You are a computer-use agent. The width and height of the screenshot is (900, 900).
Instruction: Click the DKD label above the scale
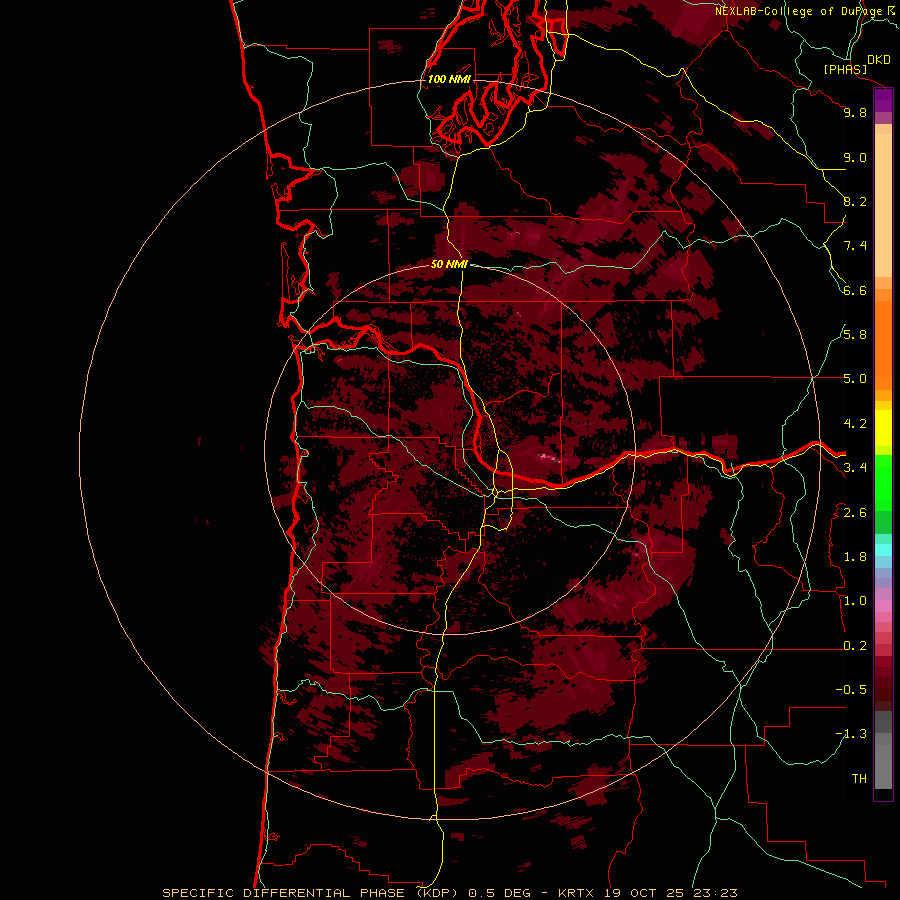click(x=879, y=60)
